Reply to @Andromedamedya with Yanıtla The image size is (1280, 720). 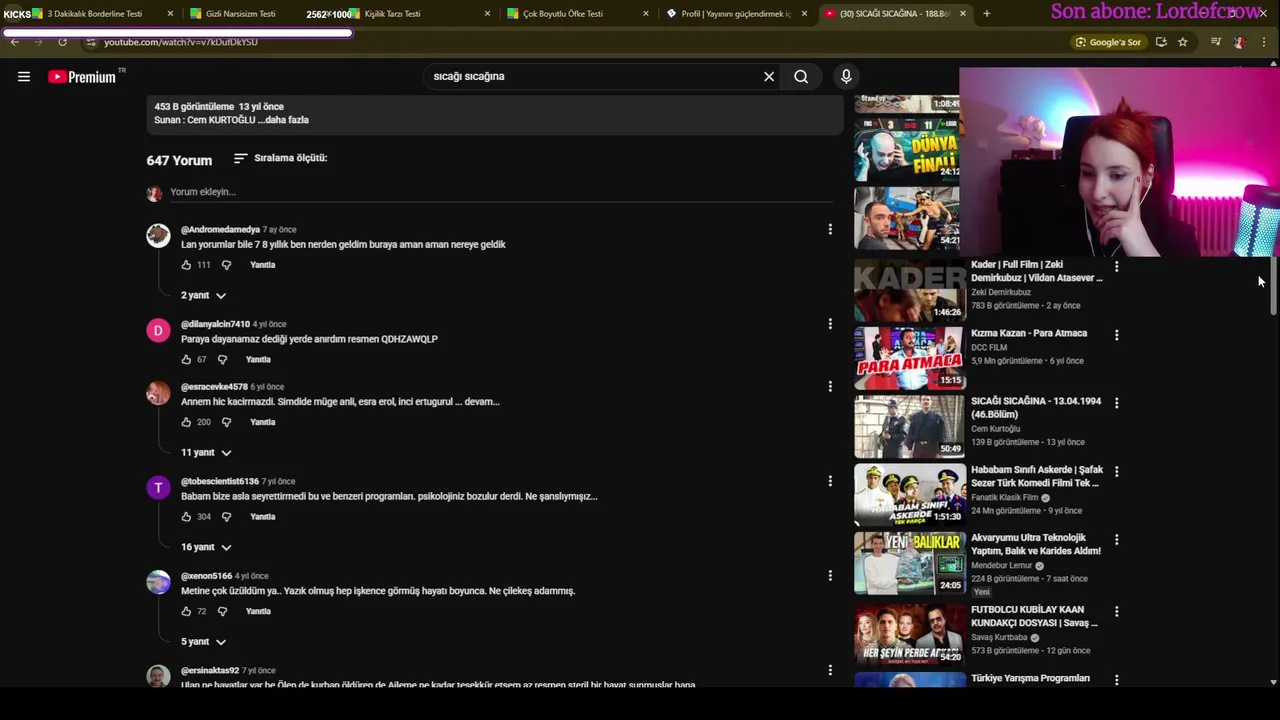tap(262, 265)
